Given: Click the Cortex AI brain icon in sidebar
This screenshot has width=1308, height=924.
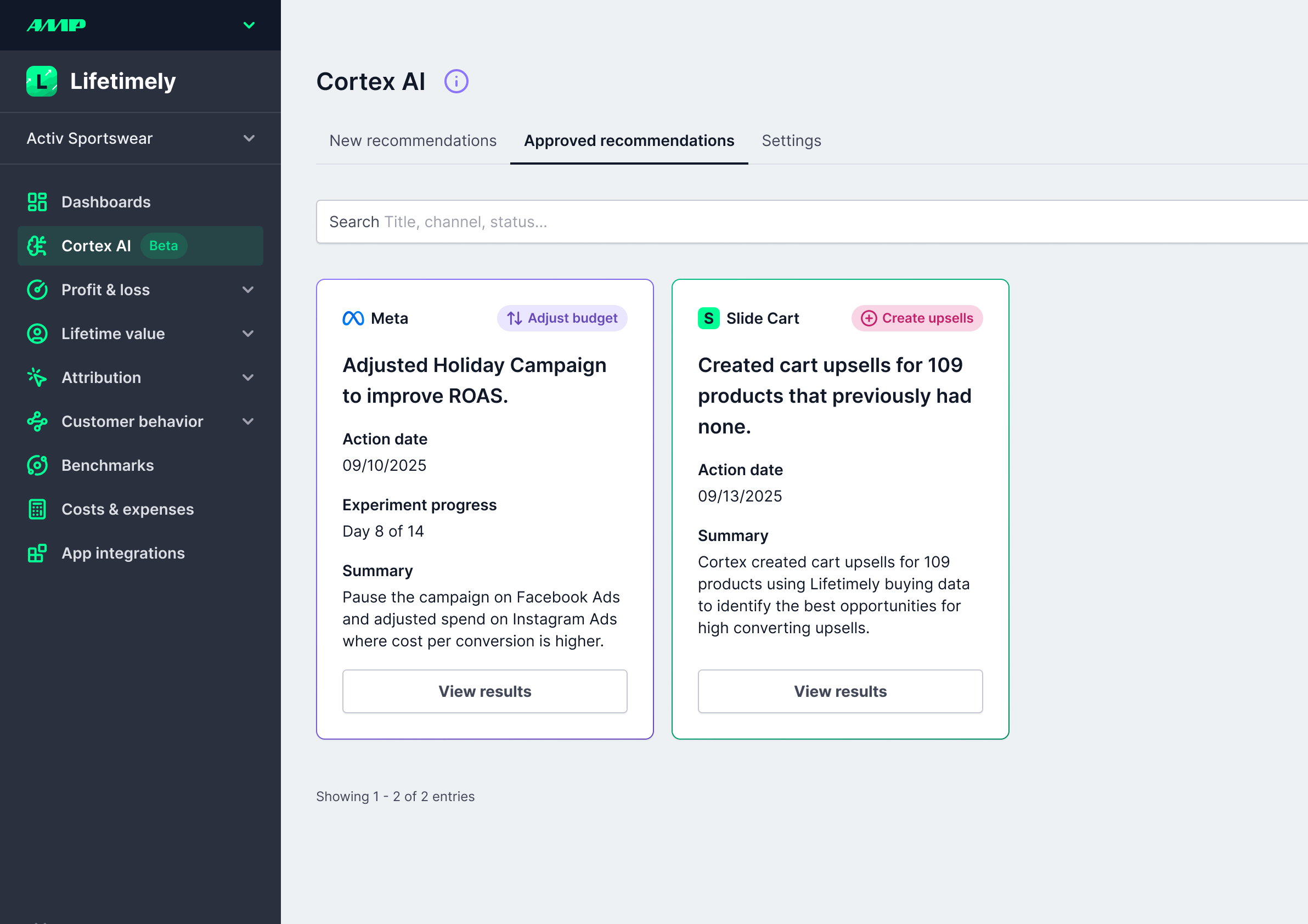Looking at the screenshot, I should pyautogui.click(x=37, y=246).
